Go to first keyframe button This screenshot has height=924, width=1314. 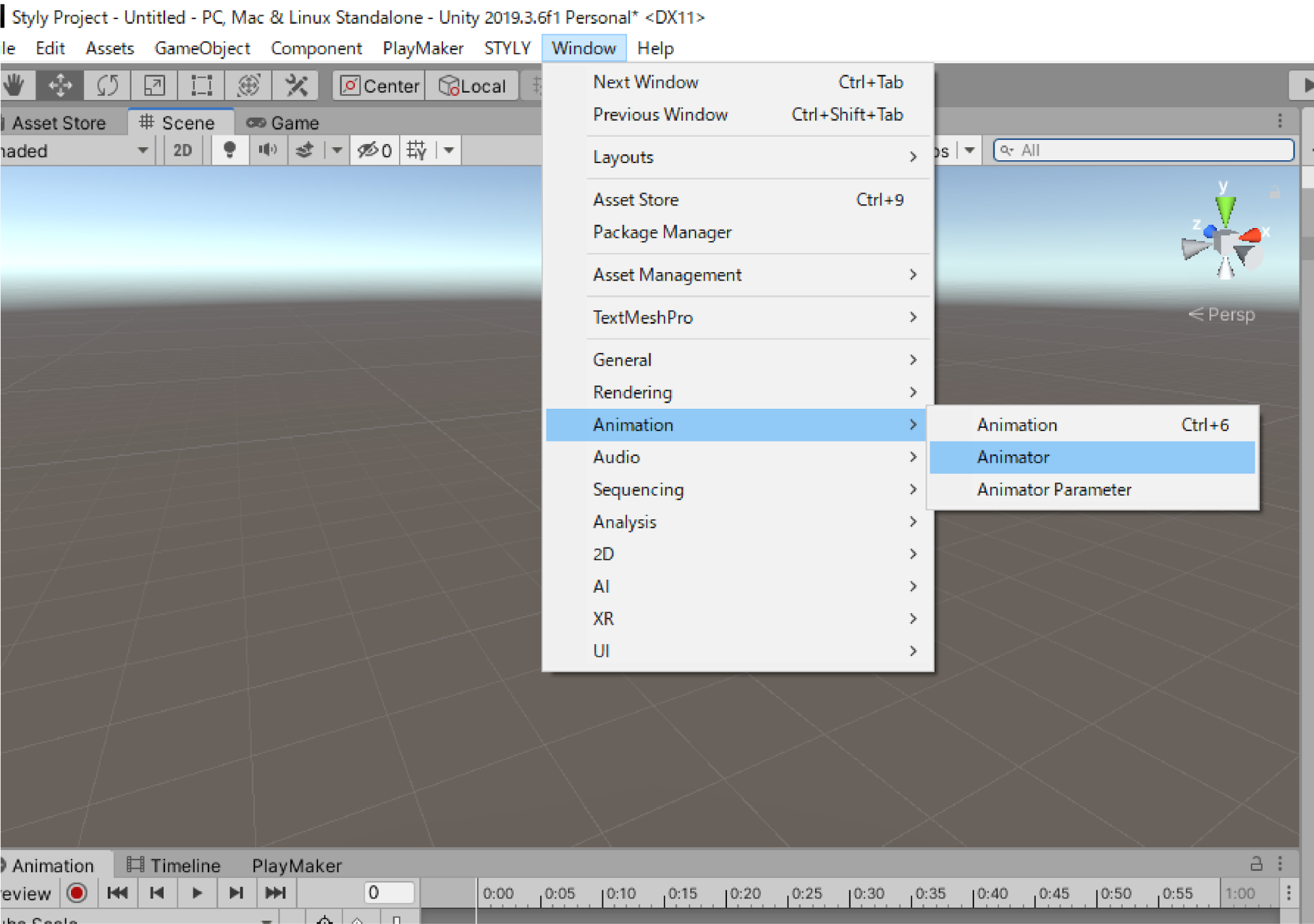coord(118,892)
